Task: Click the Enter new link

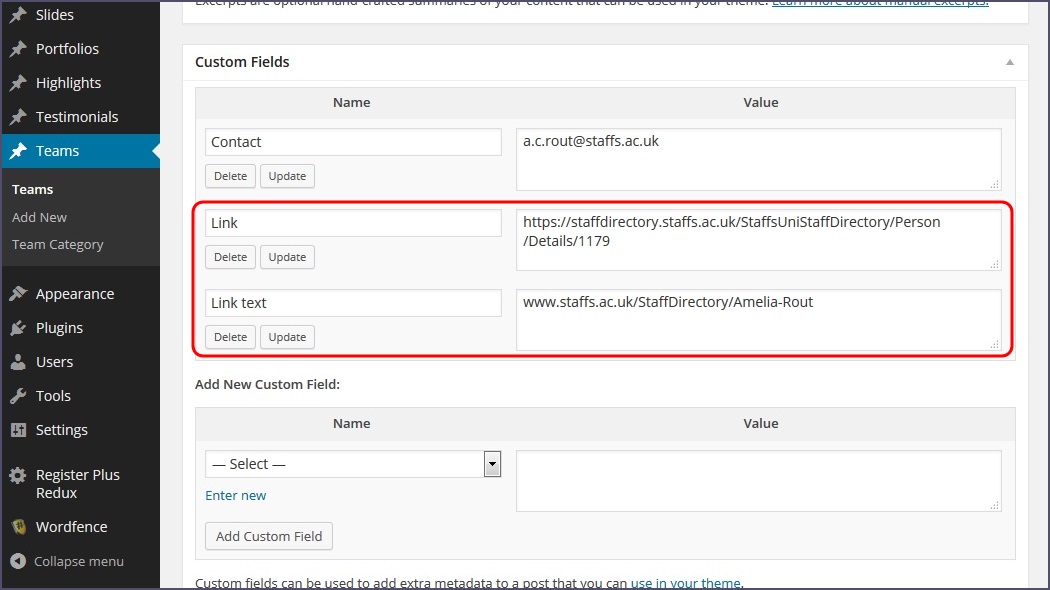Action: point(236,495)
